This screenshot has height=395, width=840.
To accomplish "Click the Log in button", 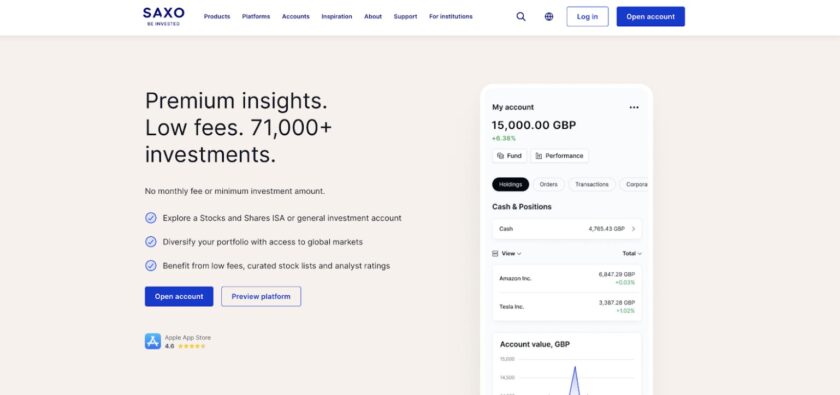I will click(587, 17).
